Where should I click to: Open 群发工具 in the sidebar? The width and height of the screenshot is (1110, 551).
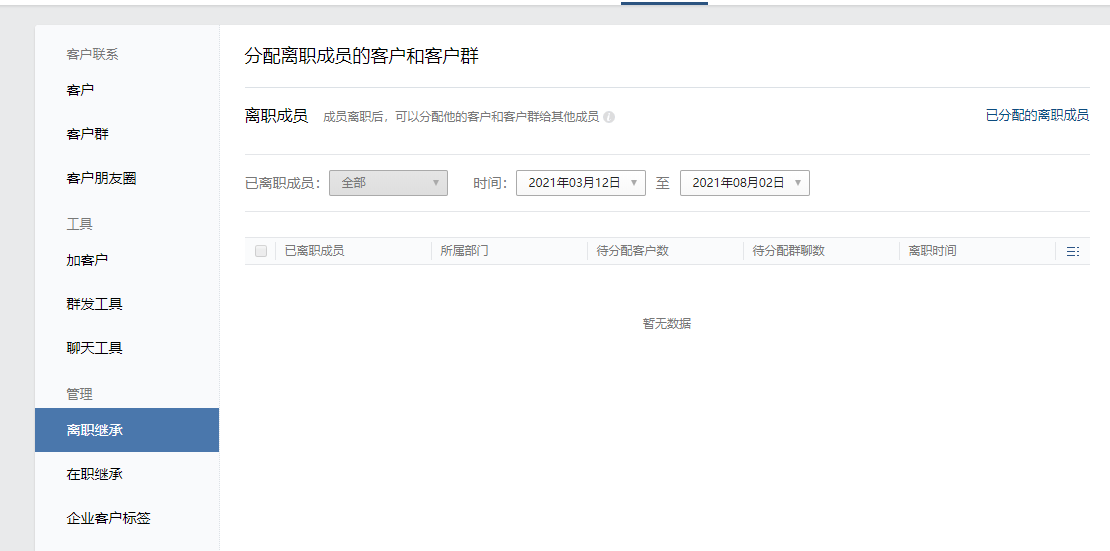(x=94, y=304)
